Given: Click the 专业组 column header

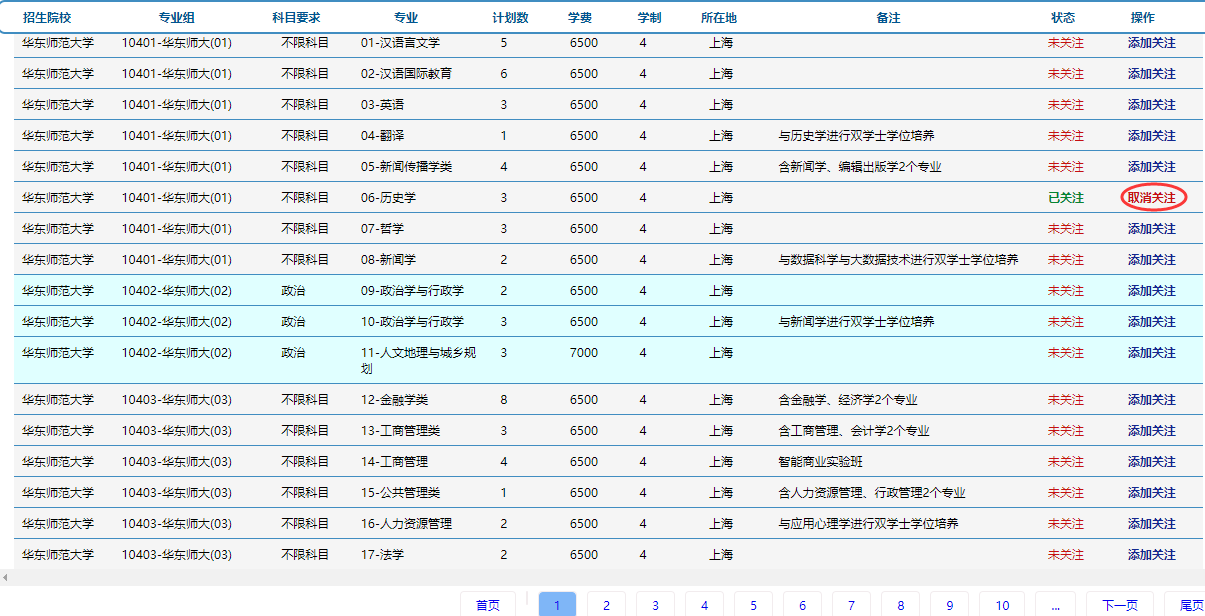Looking at the screenshot, I should coord(176,18).
